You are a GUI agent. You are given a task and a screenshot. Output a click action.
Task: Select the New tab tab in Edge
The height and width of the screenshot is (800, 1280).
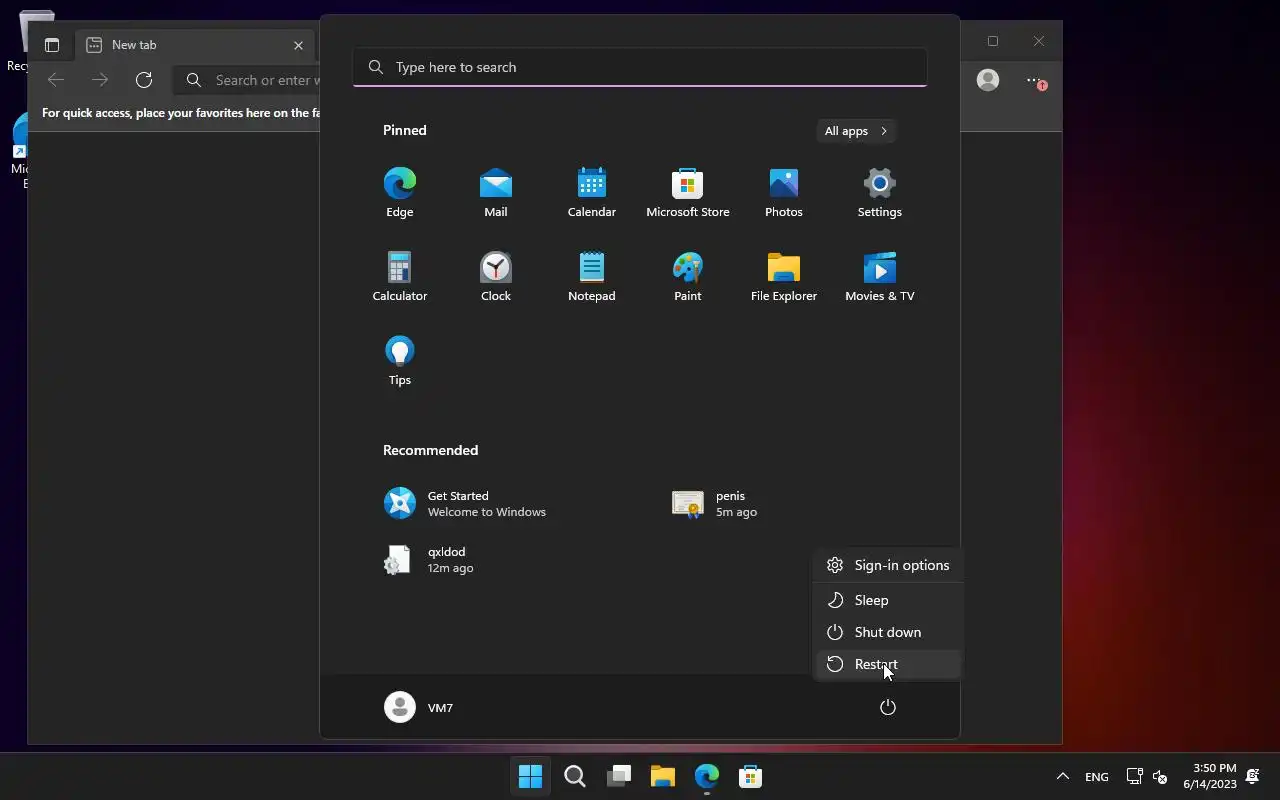(195, 45)
